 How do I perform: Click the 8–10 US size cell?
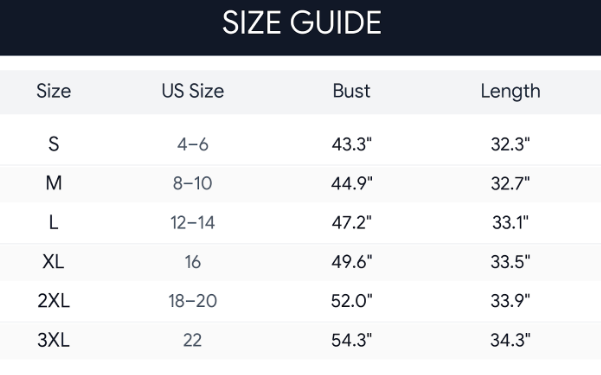(x=192, y=183)
